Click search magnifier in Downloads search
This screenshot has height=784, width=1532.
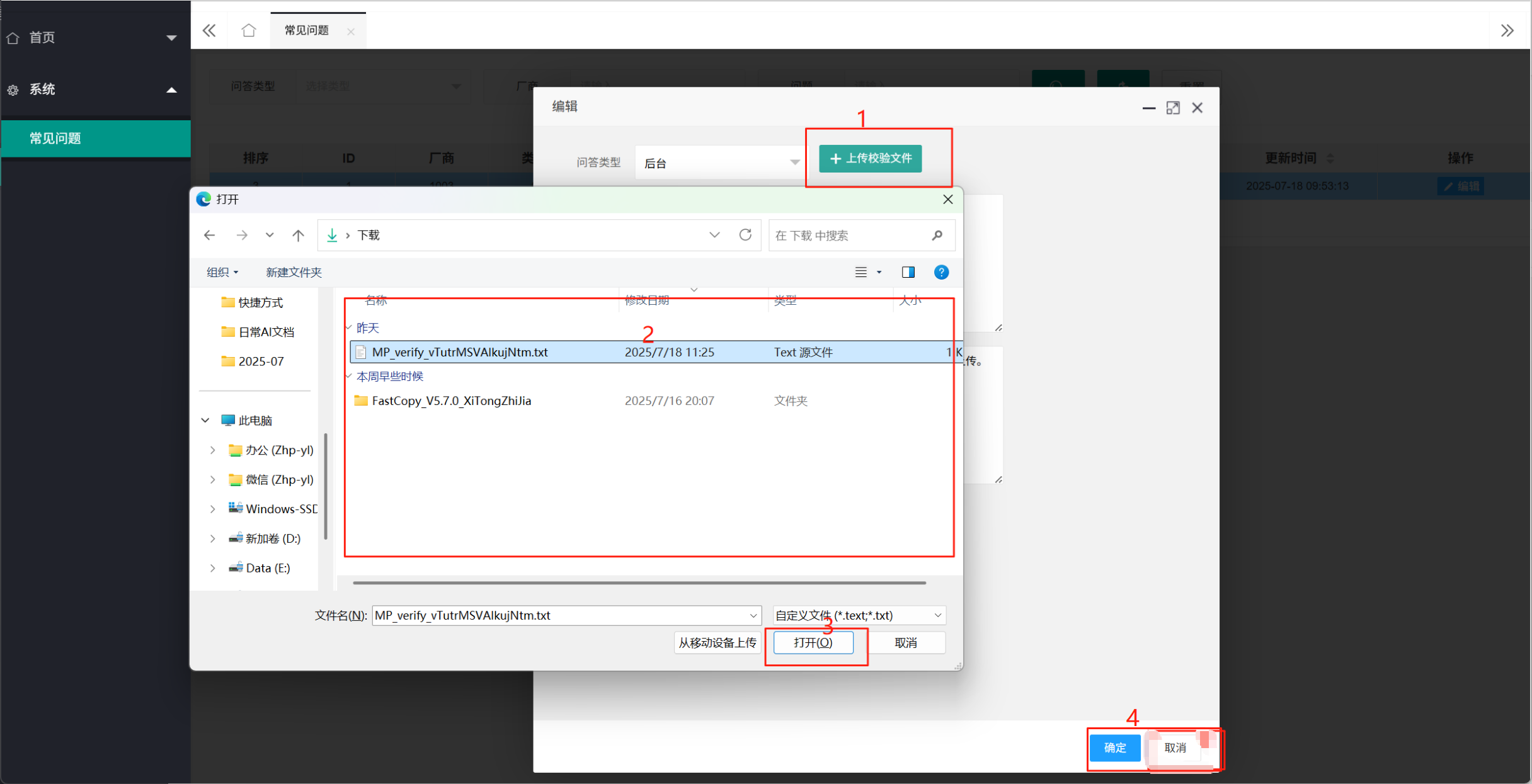click(937, 235)
